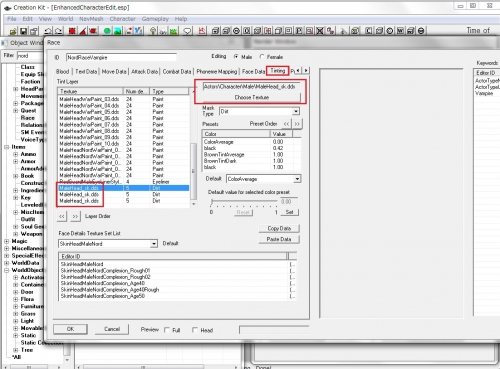Toggle the red snap-to-grid icon
The height and width of the screenshot is (369, 500).
click(72, 31)
